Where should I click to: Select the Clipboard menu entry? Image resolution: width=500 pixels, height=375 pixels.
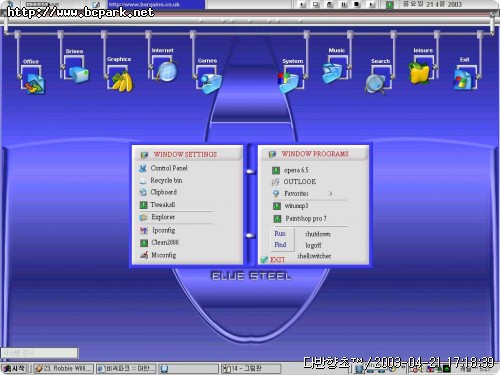click(163, 192)
